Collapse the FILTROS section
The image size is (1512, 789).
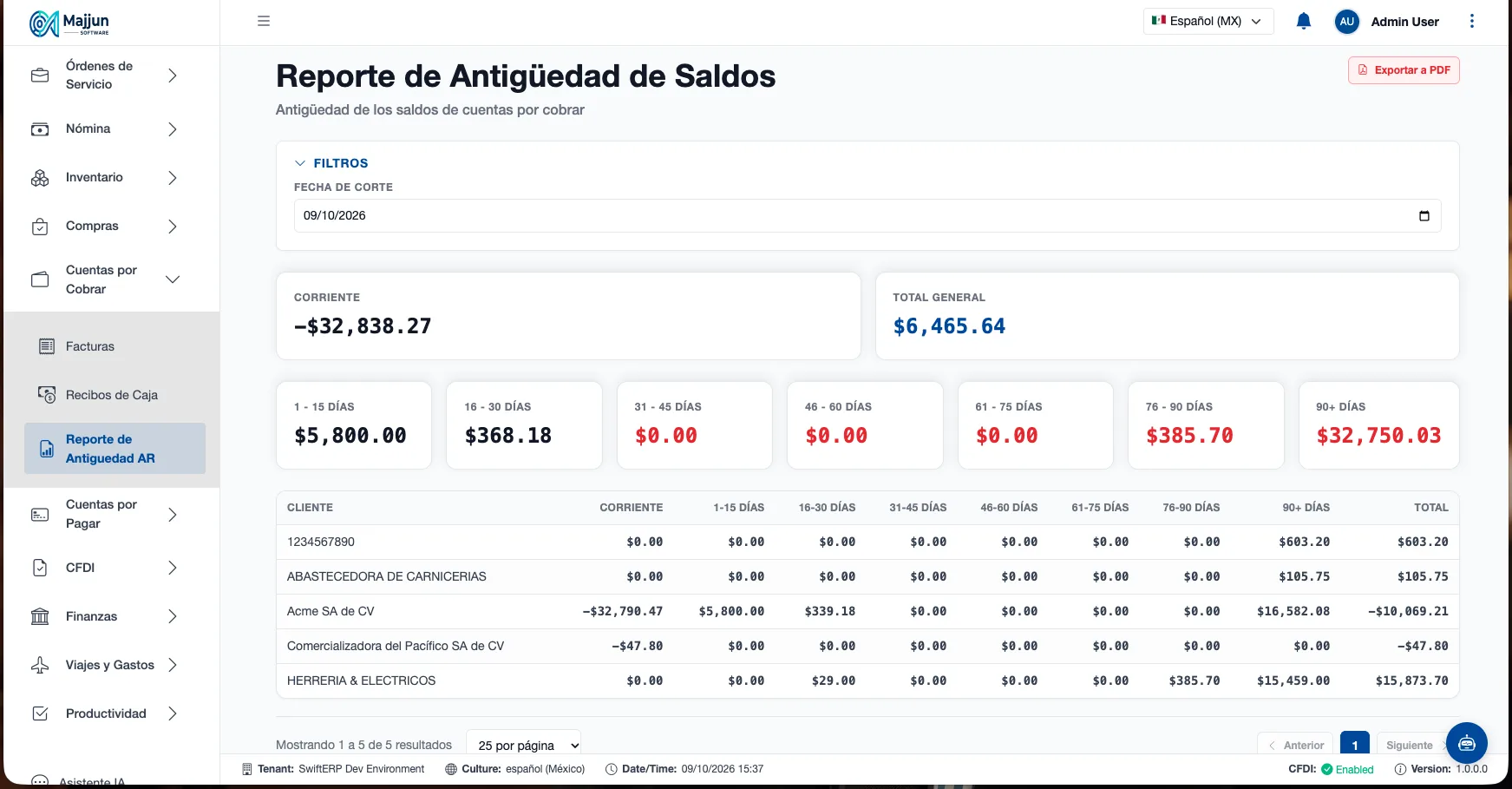pyautogui.click(x=331, y=163)
